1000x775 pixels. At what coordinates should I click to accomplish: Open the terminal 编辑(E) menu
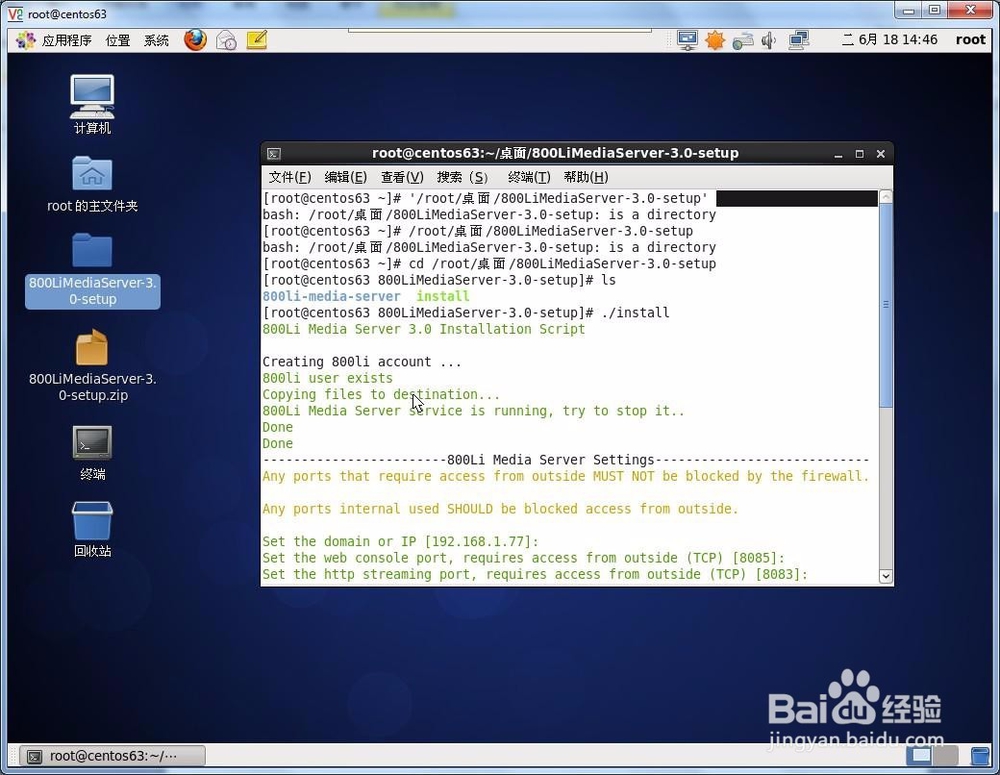[346, 177]
